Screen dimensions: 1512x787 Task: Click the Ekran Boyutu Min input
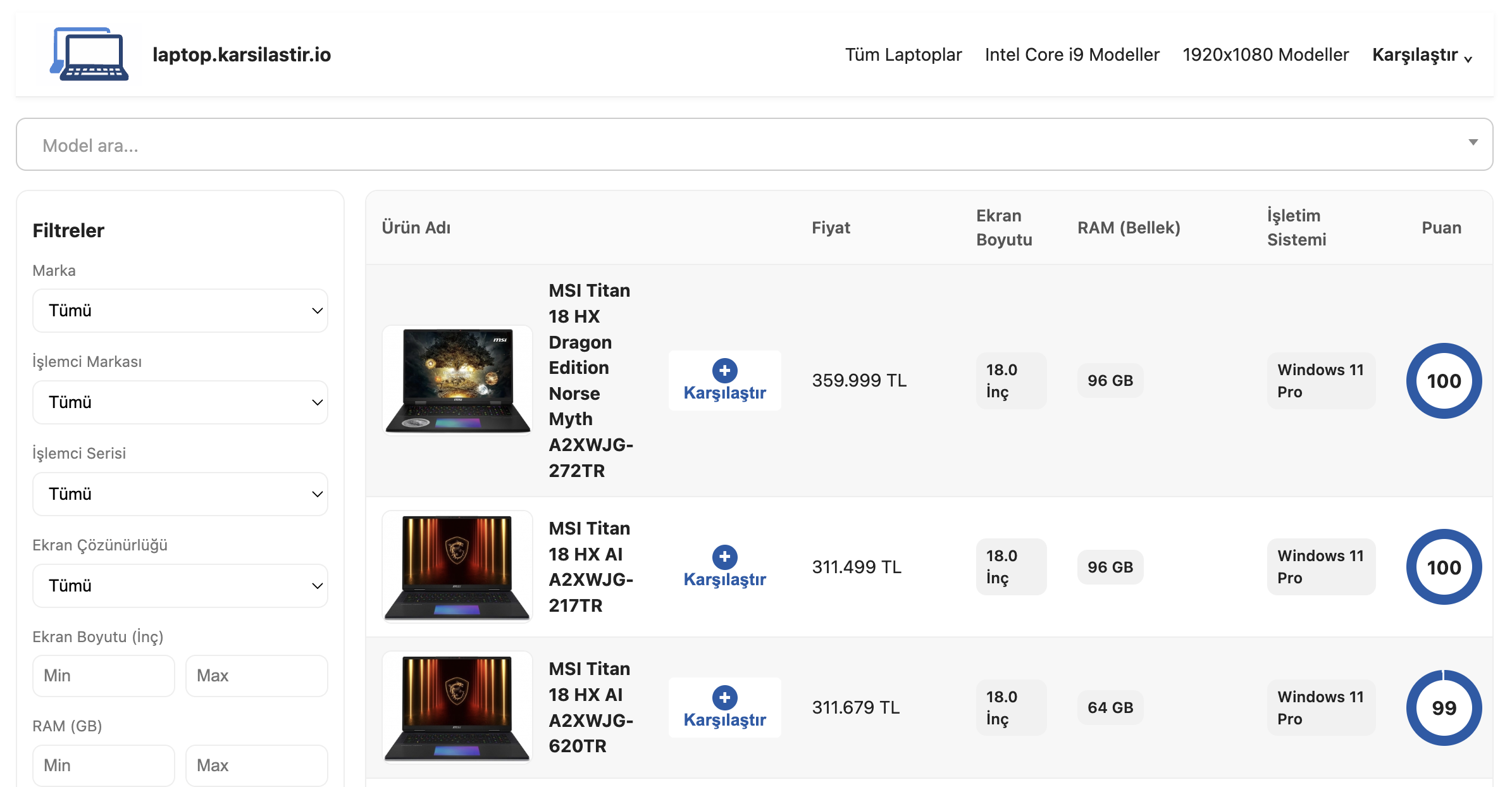pyautogui.click(x=104, y=676)
